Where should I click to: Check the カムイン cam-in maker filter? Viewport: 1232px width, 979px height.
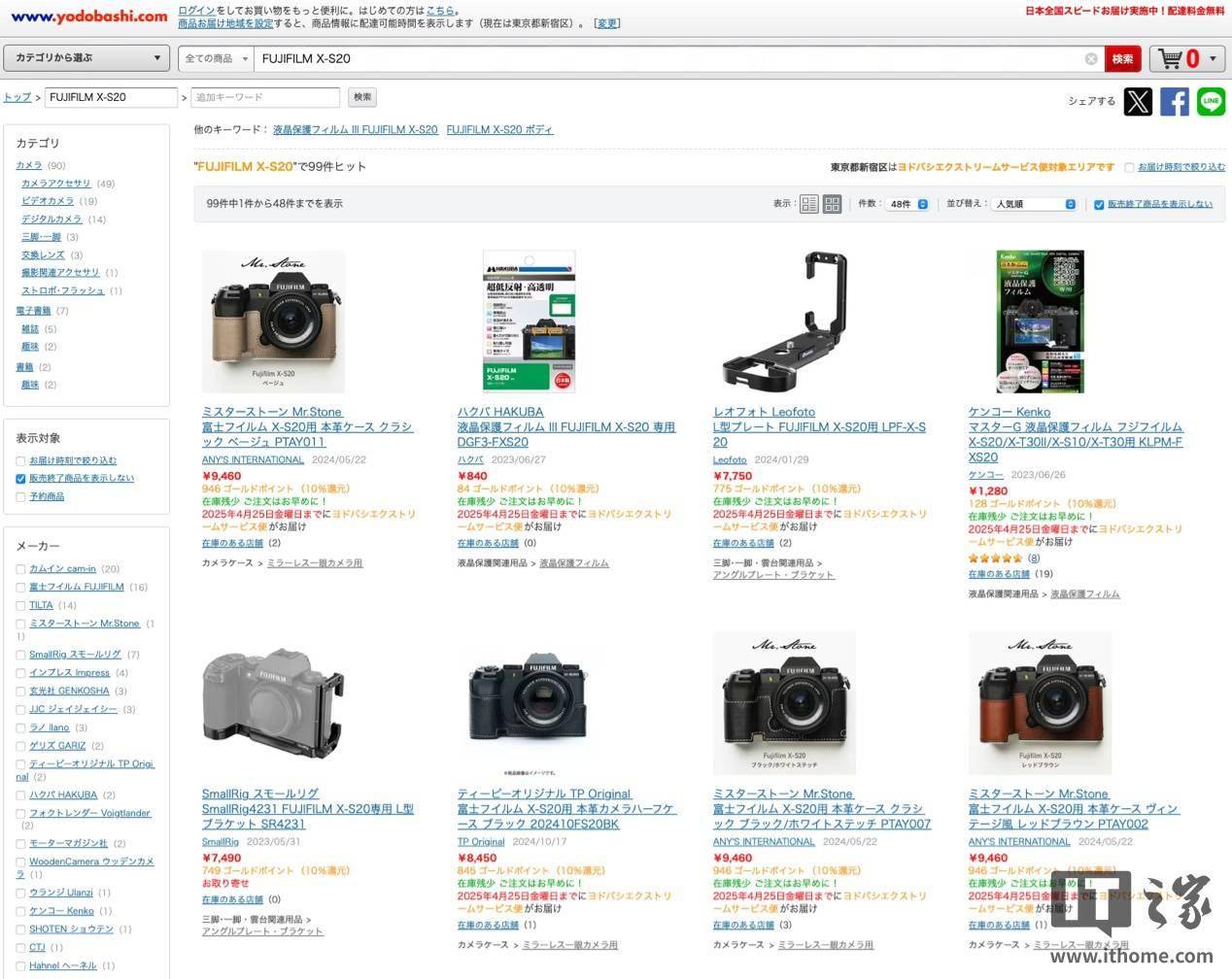[x=20, y=569]
